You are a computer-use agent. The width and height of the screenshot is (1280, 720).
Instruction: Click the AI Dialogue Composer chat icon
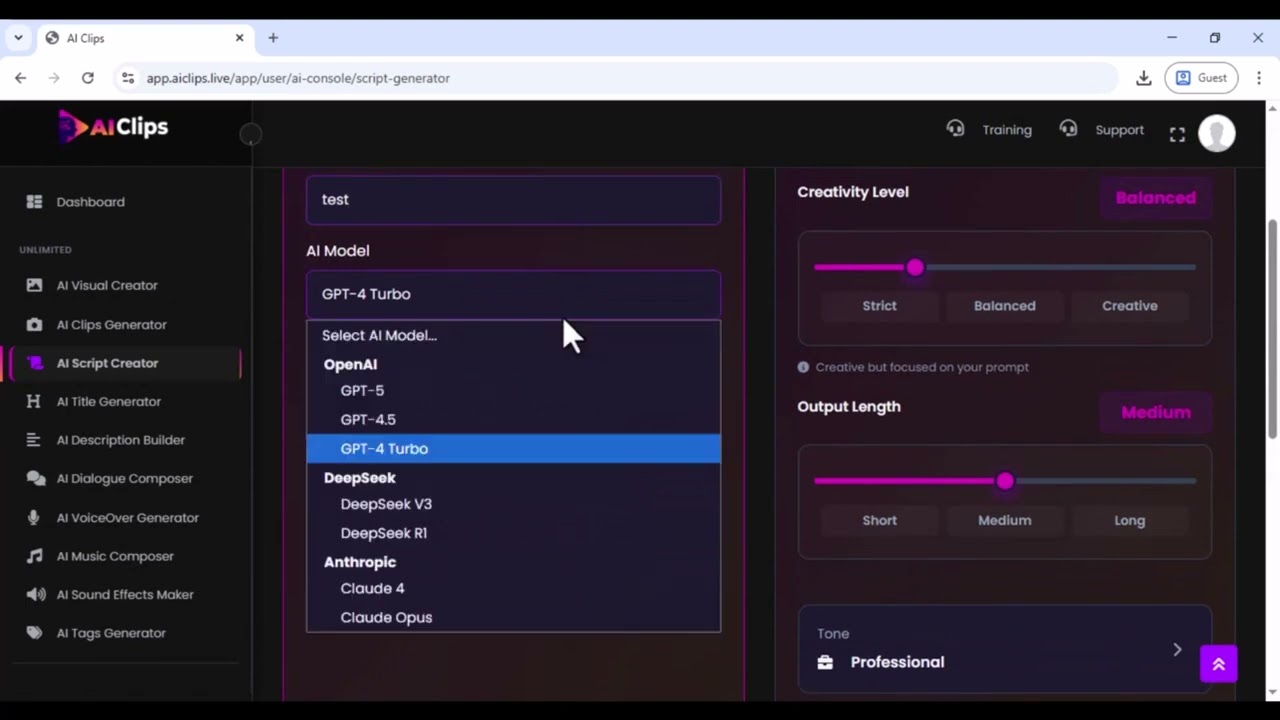35,478
